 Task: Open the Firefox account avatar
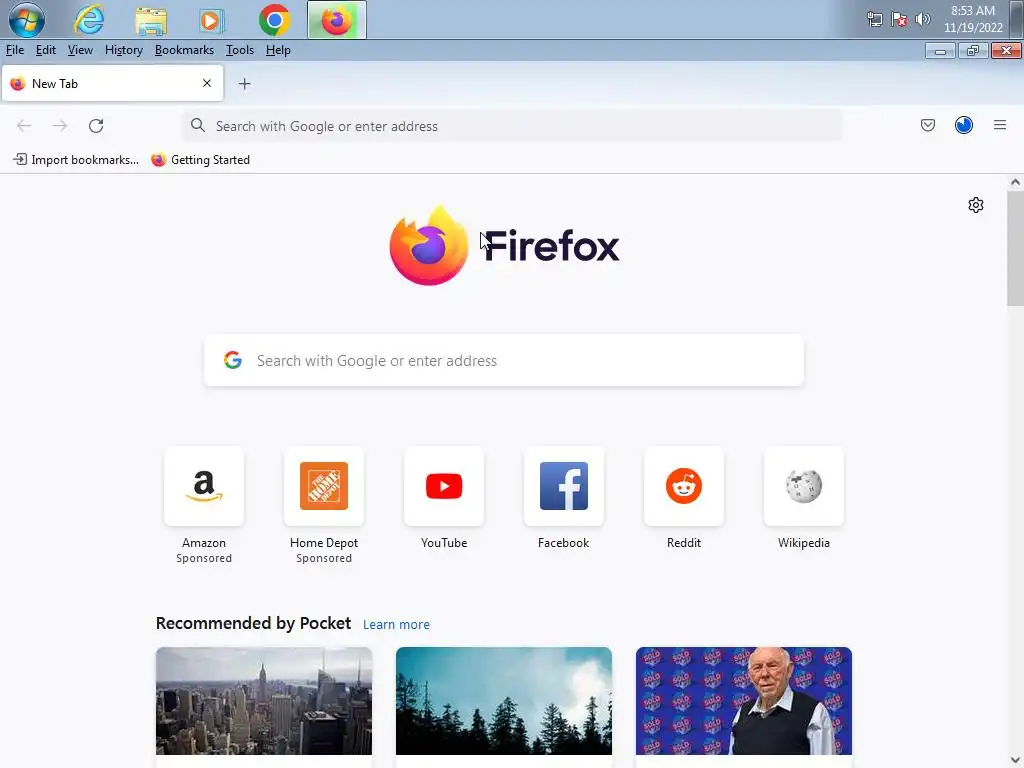click(963, 125)
